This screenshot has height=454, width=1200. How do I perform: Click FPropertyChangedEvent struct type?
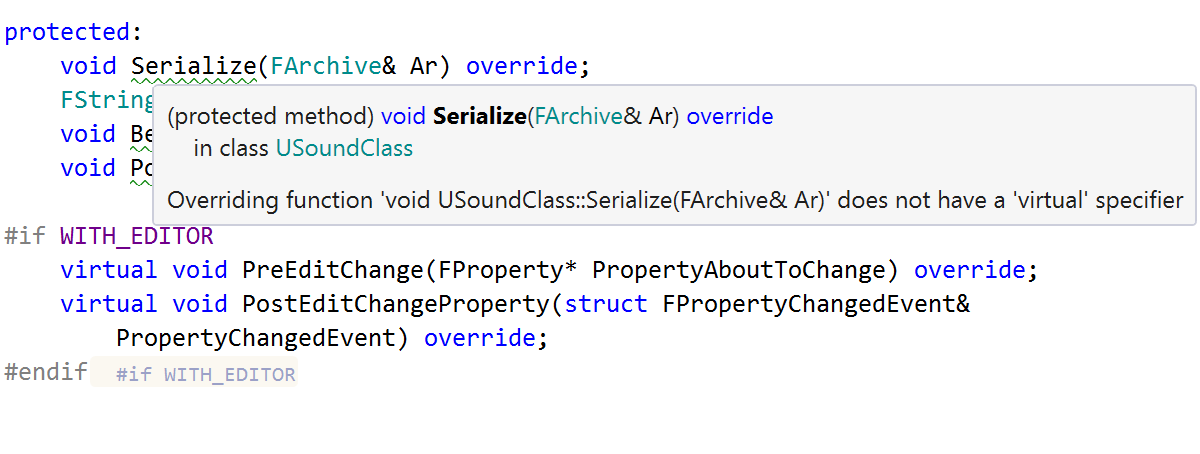[x=809, y=303]
